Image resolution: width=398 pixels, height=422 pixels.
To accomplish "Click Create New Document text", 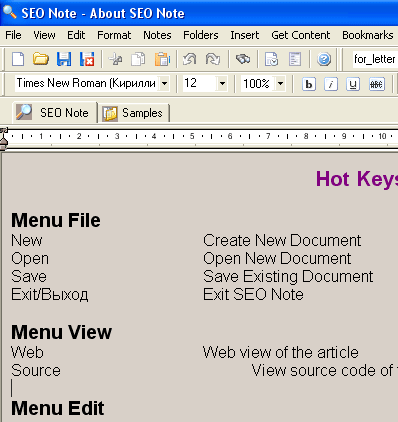I will (282, 240).
